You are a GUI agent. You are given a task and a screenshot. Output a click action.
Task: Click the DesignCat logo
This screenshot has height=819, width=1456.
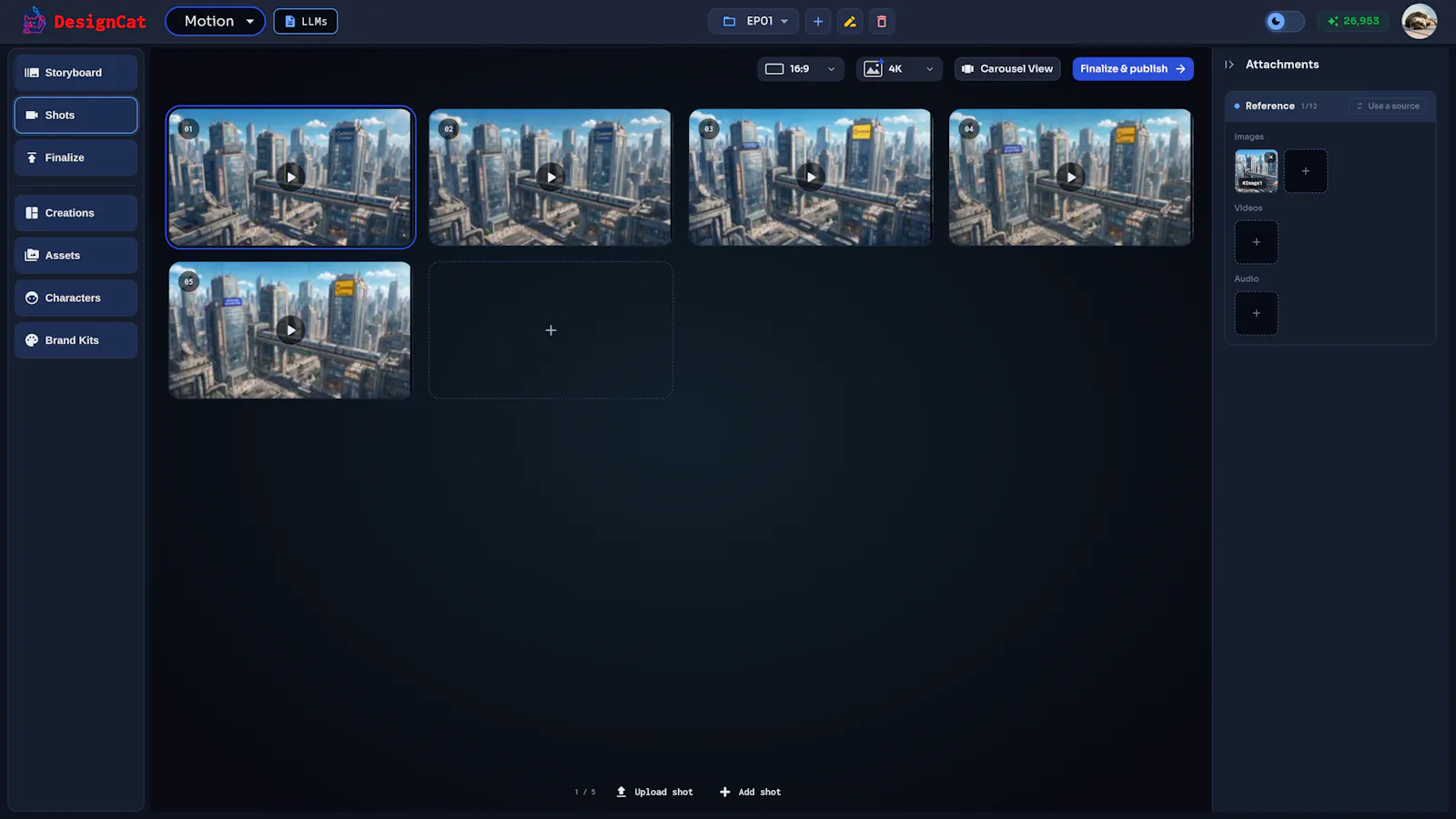point(84,21)
